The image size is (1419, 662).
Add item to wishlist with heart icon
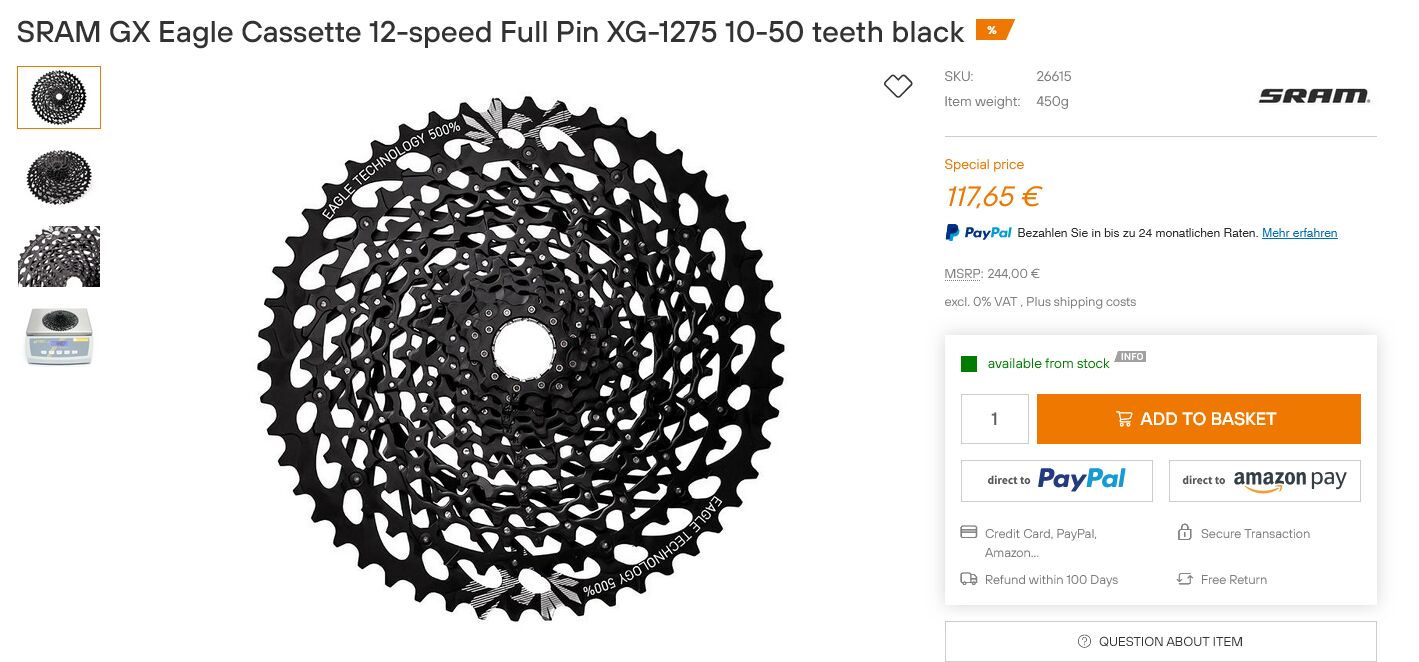(898, 87)
